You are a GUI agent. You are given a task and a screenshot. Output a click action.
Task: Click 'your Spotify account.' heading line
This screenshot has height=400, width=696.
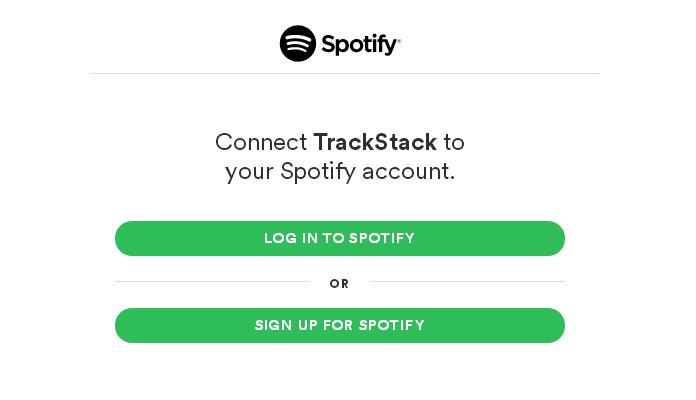340,172
